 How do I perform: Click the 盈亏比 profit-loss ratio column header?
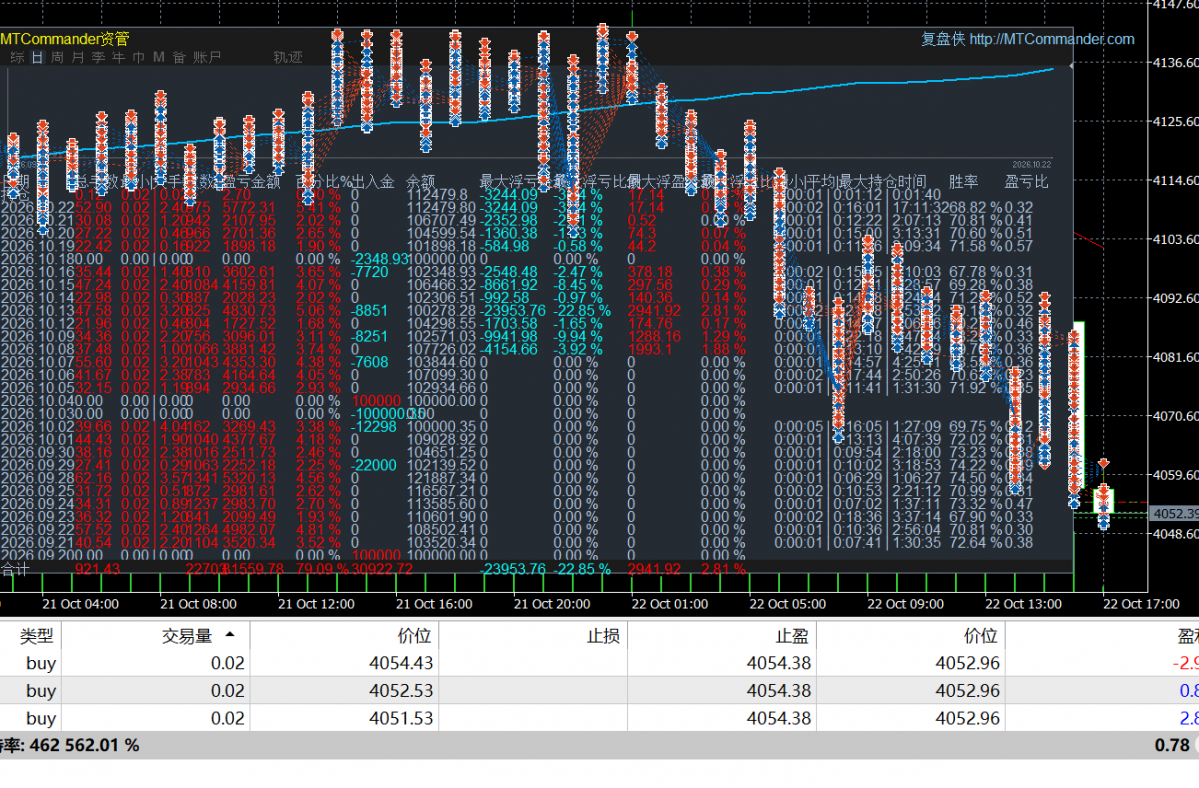pyautogui.click(x=1026, y=181)
